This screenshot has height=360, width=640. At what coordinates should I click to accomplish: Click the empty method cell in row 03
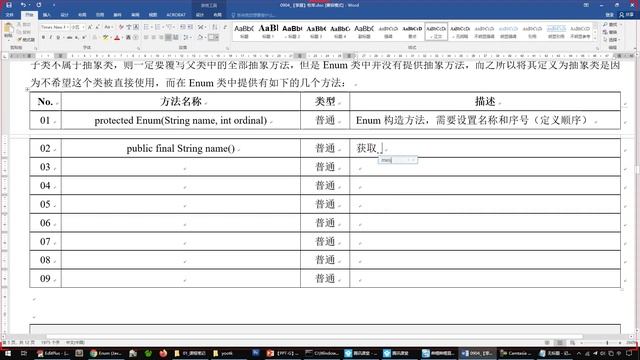point(181,167)
